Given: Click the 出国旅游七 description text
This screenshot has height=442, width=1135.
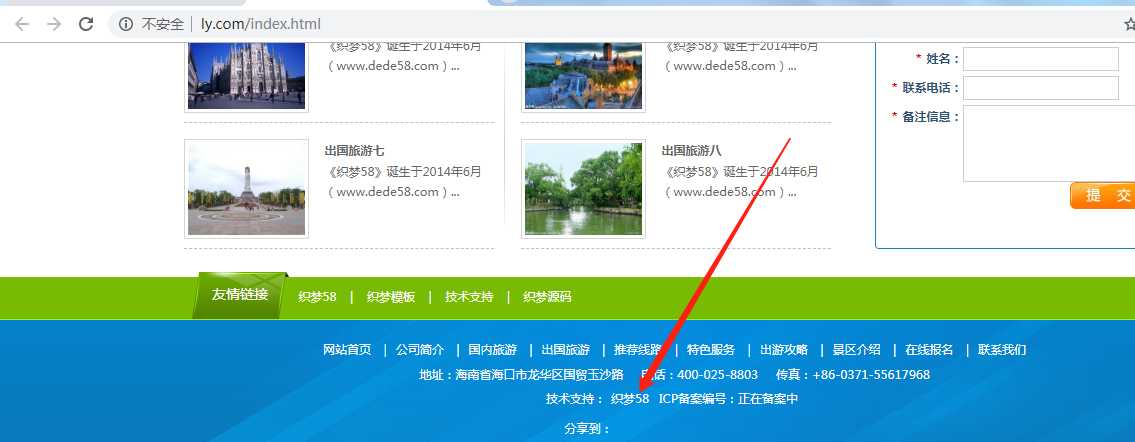Looking at the screenshot, I should pyautogui.click(x=402, y=182).
